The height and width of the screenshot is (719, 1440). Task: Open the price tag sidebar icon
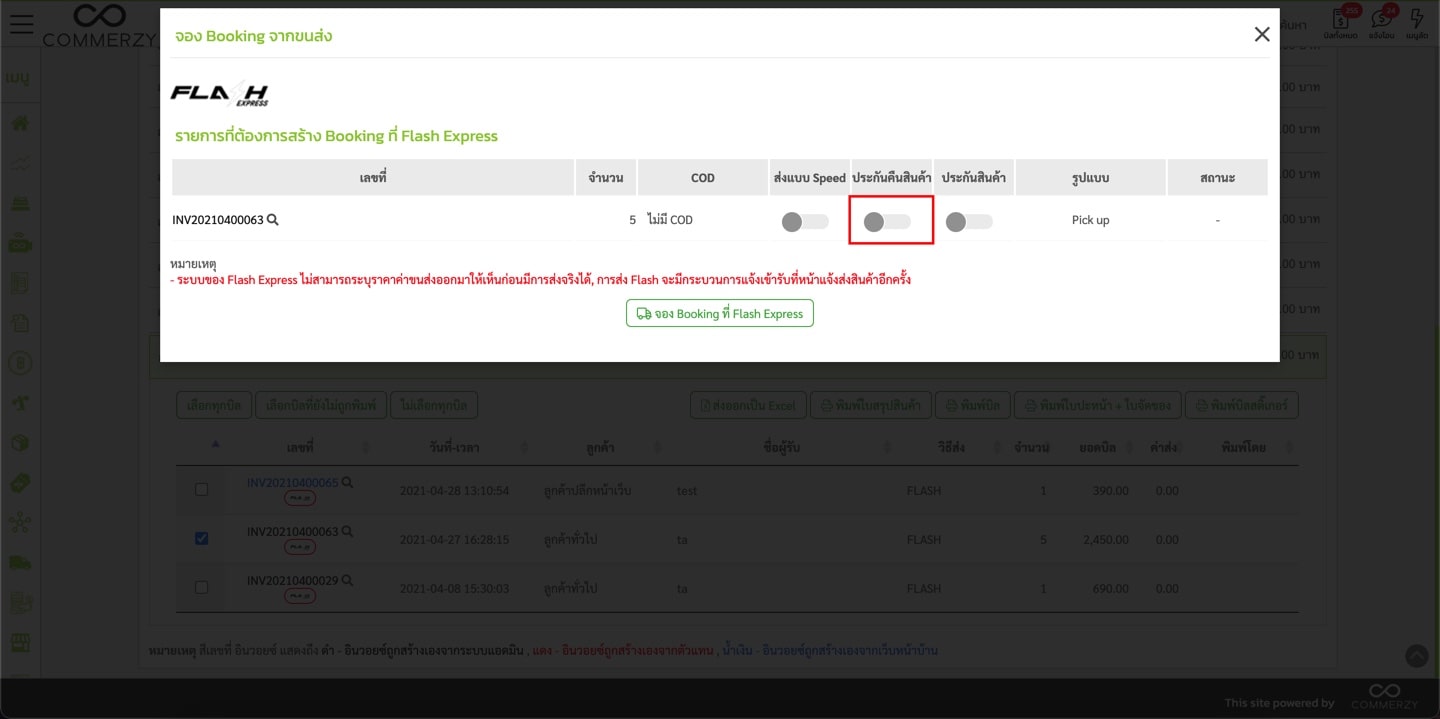20,483
